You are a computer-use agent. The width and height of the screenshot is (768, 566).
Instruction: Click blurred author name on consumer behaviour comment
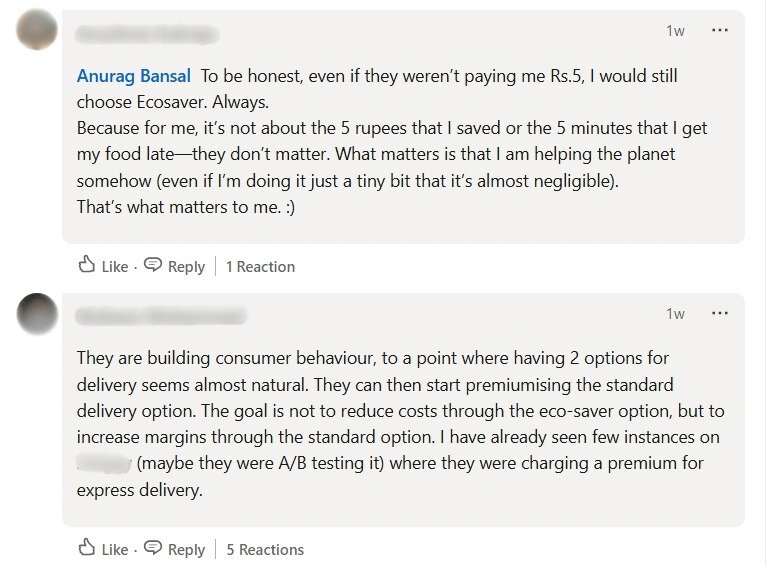[x=161, y=317]
